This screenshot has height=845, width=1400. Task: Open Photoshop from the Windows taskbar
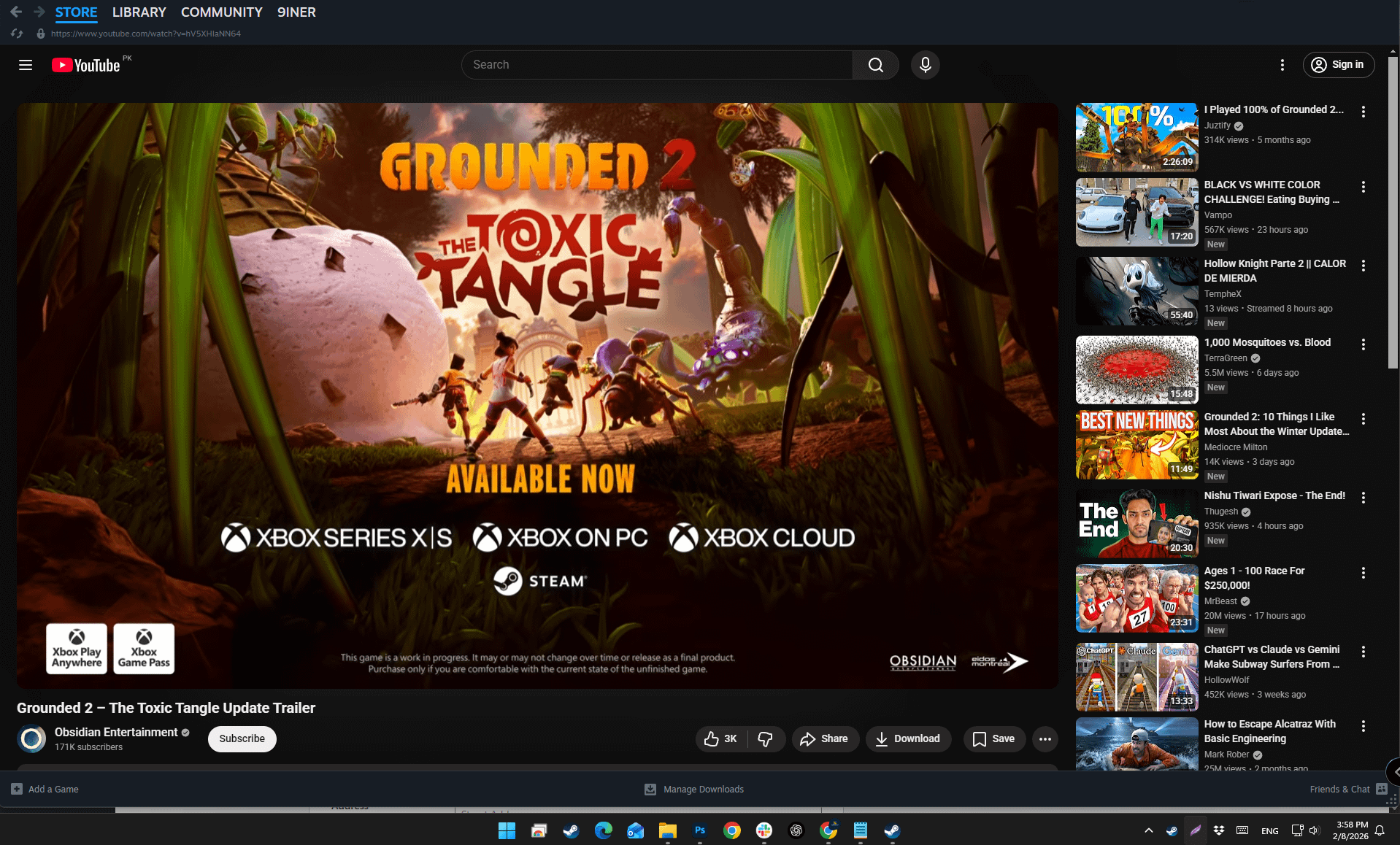pyautogui.click(x=699, y=830)
